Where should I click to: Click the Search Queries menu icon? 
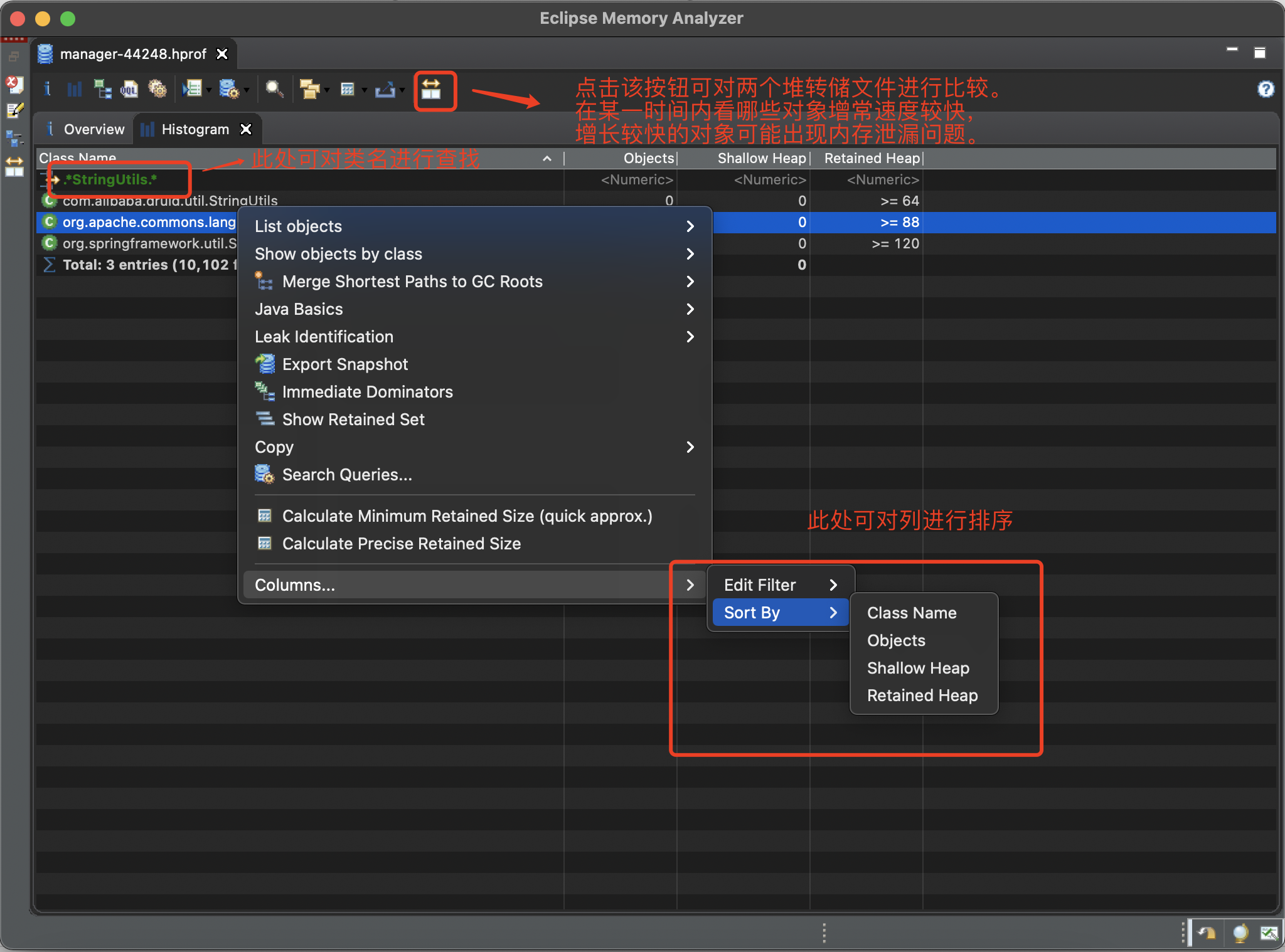(265, 474)
